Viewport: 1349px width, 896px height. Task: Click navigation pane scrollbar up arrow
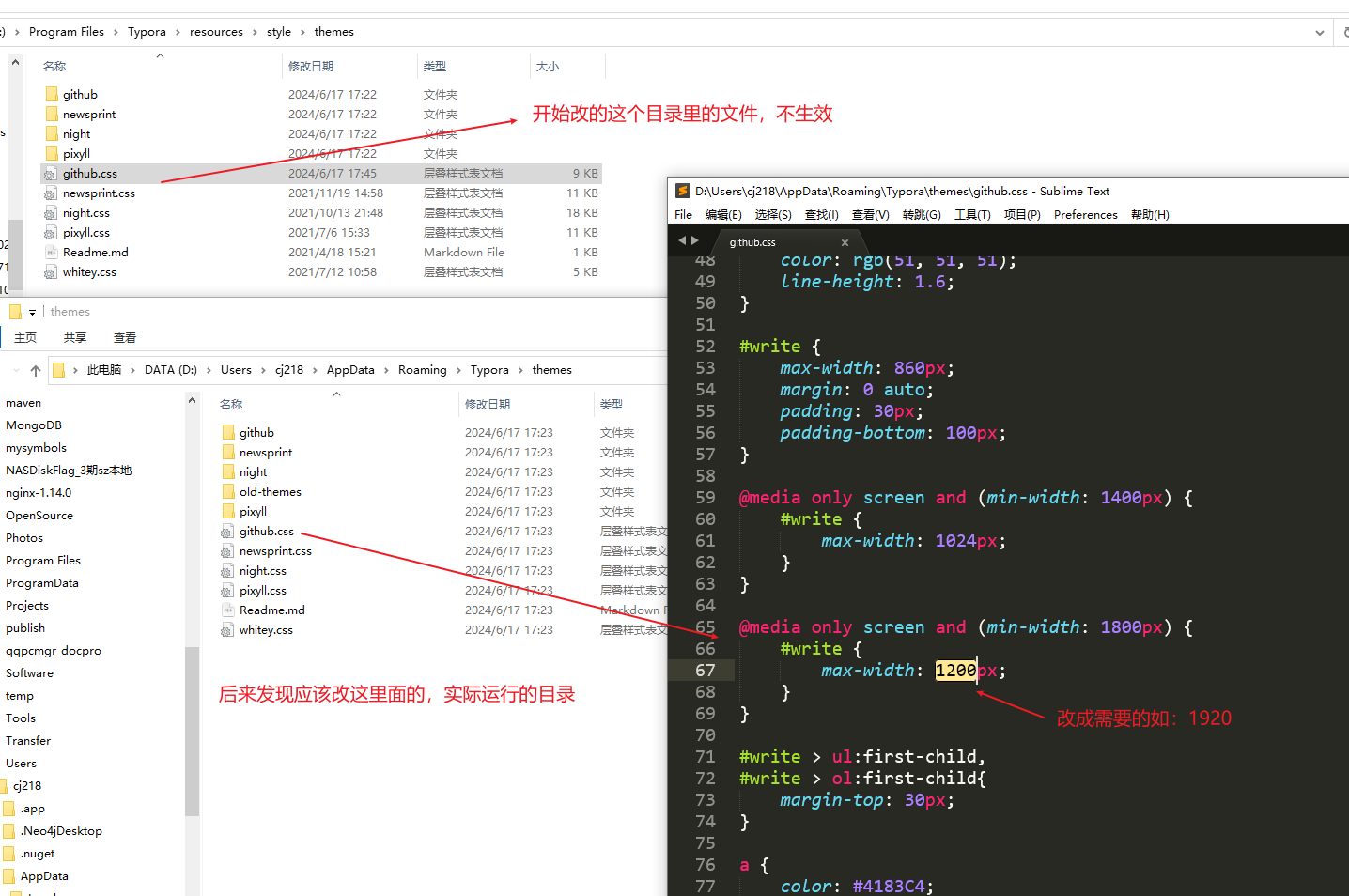pyautogui.click(x=192, y=401)
